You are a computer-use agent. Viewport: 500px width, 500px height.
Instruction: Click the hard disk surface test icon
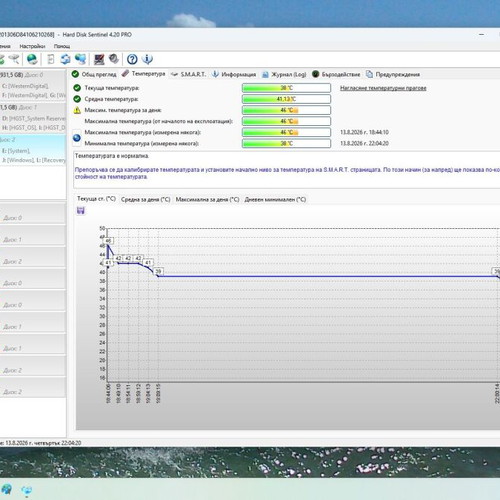pos(114,59)
